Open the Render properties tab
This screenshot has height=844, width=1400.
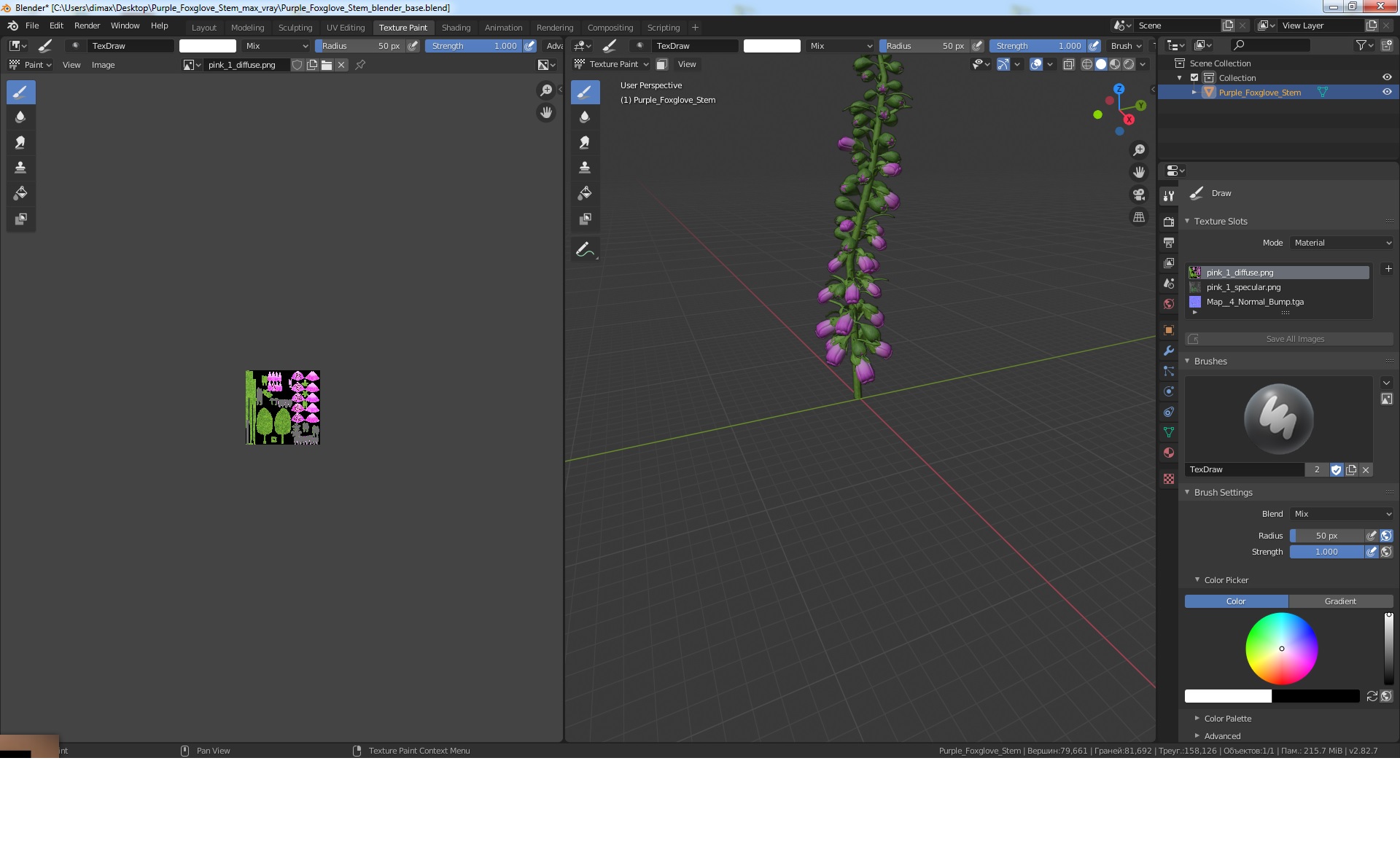point(1169,222)
